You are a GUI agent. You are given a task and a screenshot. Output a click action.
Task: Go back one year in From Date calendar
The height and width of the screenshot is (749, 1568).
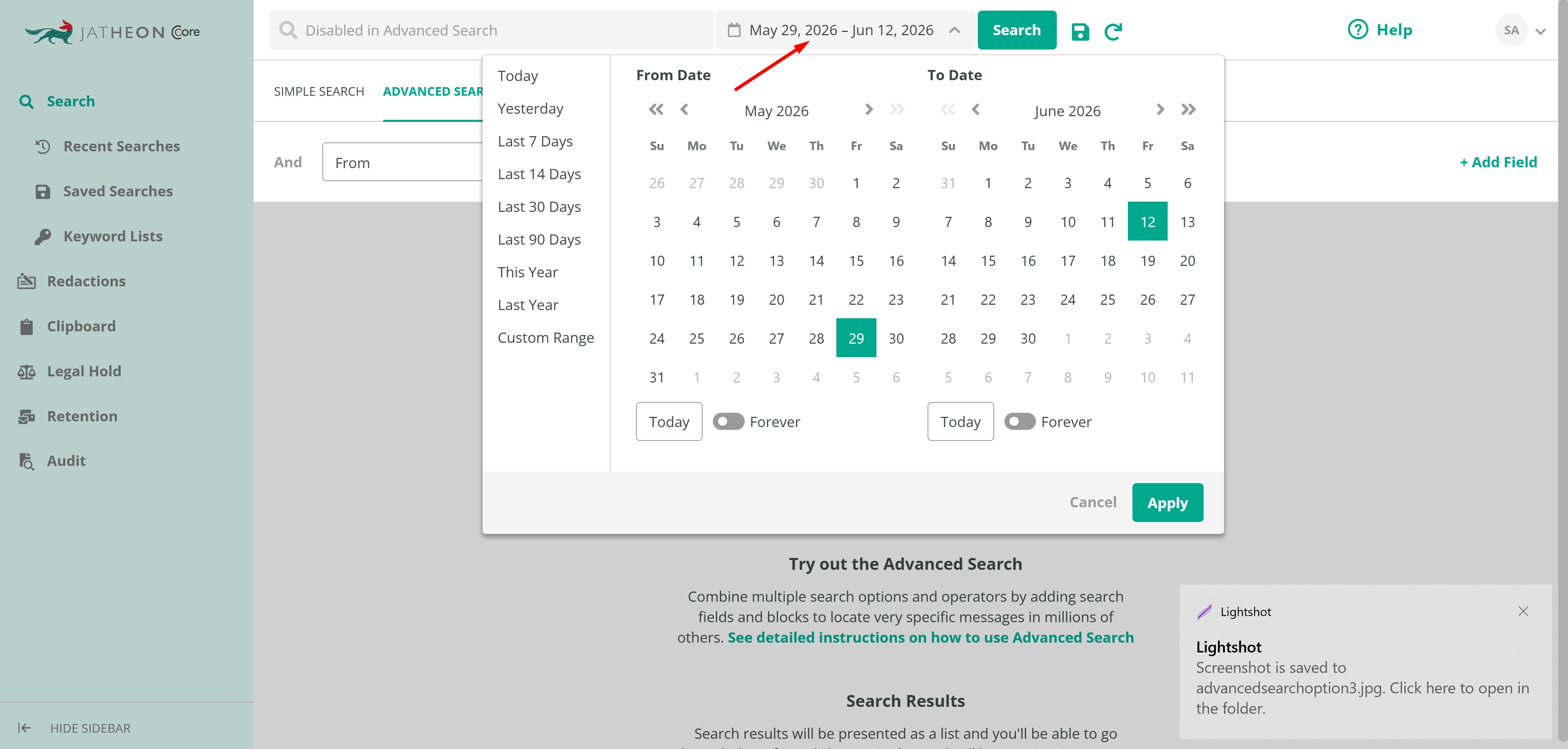[656, 110]
